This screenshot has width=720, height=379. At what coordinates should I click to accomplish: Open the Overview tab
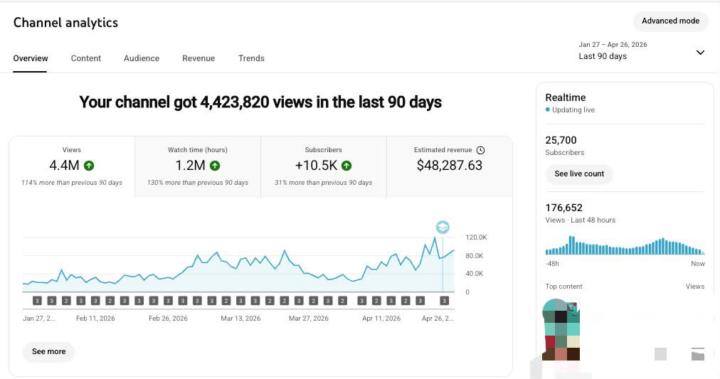[30, 58]
